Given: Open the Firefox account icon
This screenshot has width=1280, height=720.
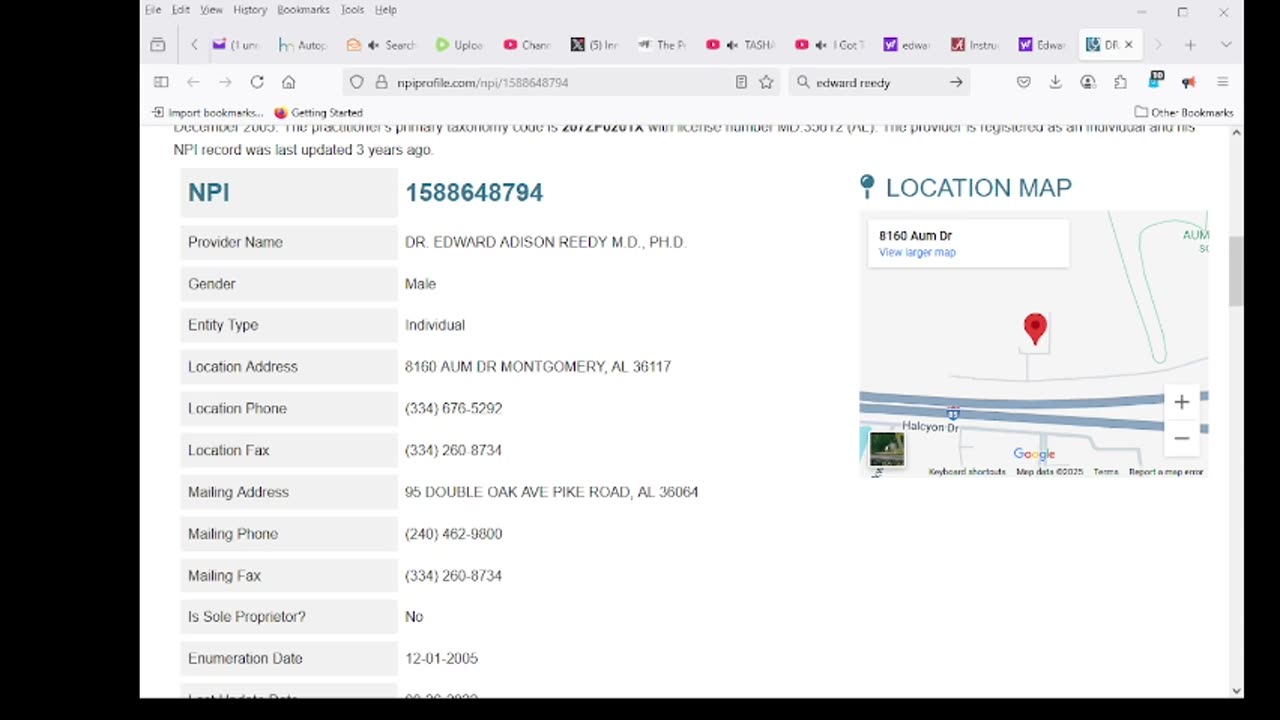Looking at the screenshot, I should pyautogui.click(x=1088, y=82).
